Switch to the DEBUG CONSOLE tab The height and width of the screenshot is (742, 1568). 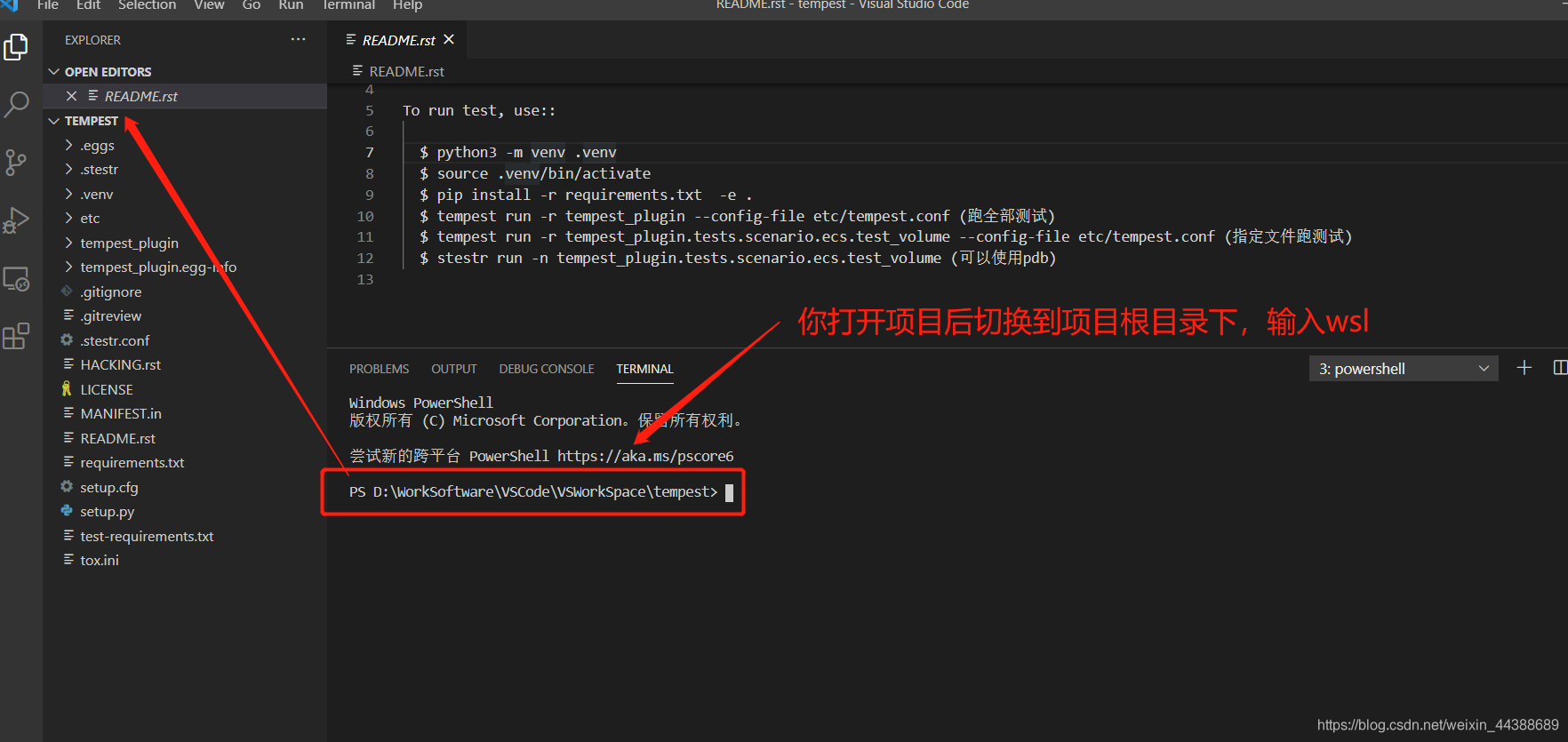pyautogui.click(x=547, y=369)
